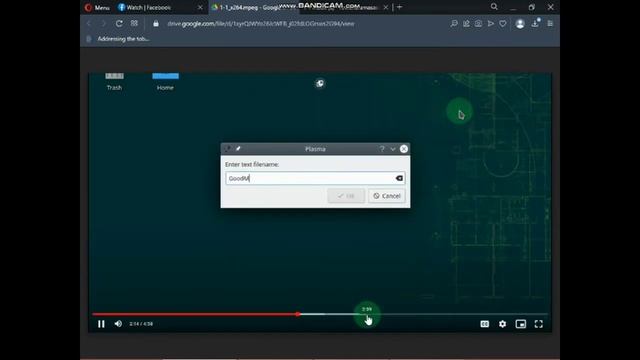640x360 pixels.
Task: Enter fullscreen with the video fullscreen icon
Action: (539, 324)
